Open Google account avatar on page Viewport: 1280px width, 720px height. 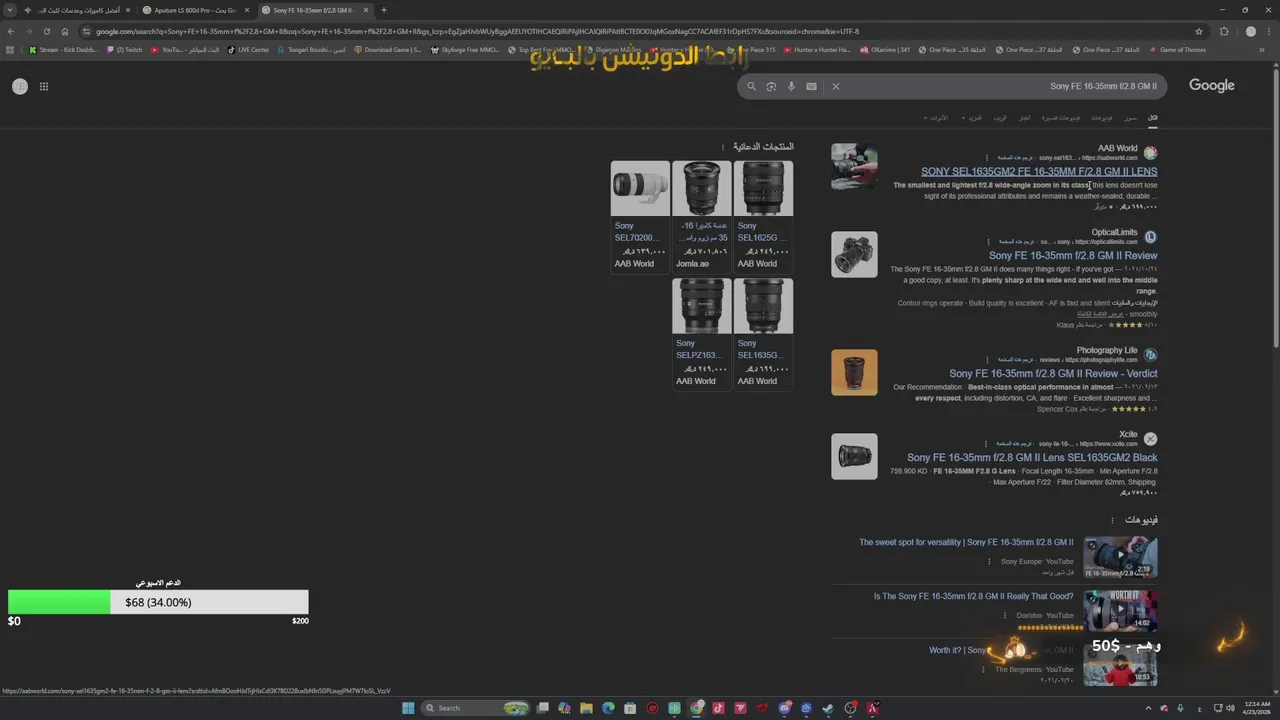(19, 86)
